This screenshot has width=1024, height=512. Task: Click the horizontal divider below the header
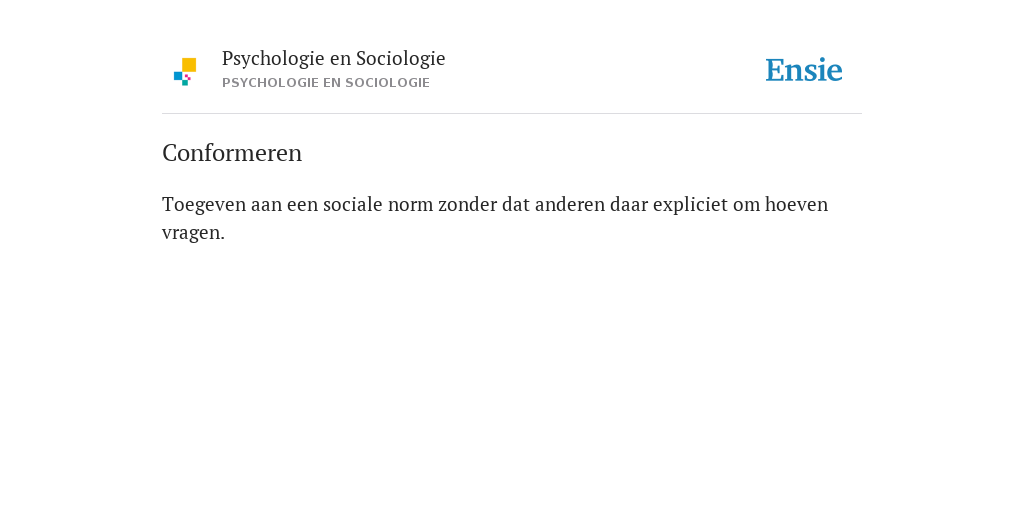pos(512,114)
